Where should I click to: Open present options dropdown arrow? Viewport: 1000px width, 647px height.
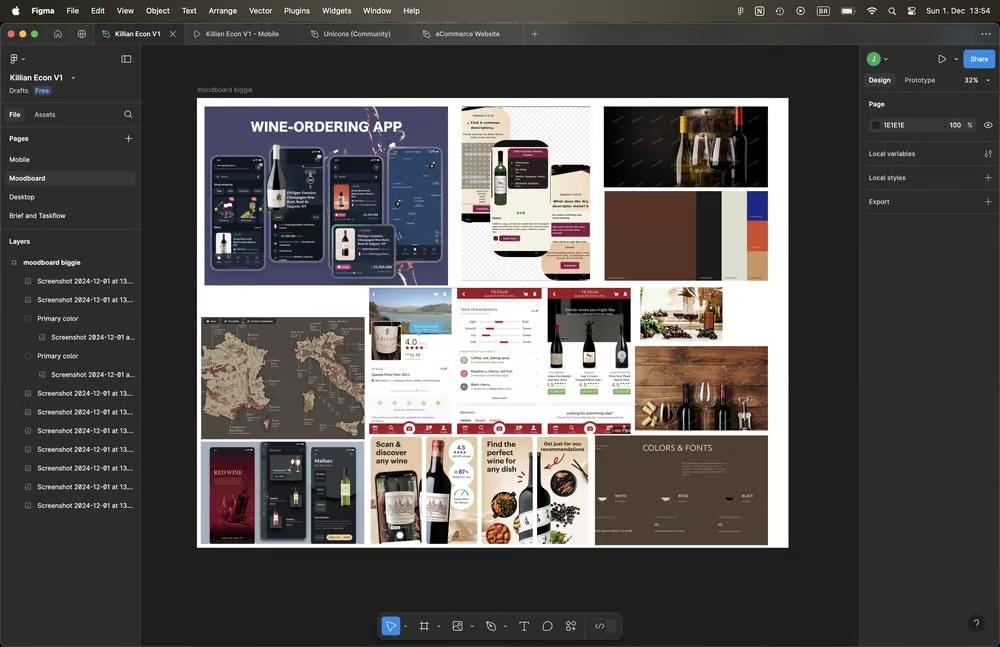[x=956, y=59]
